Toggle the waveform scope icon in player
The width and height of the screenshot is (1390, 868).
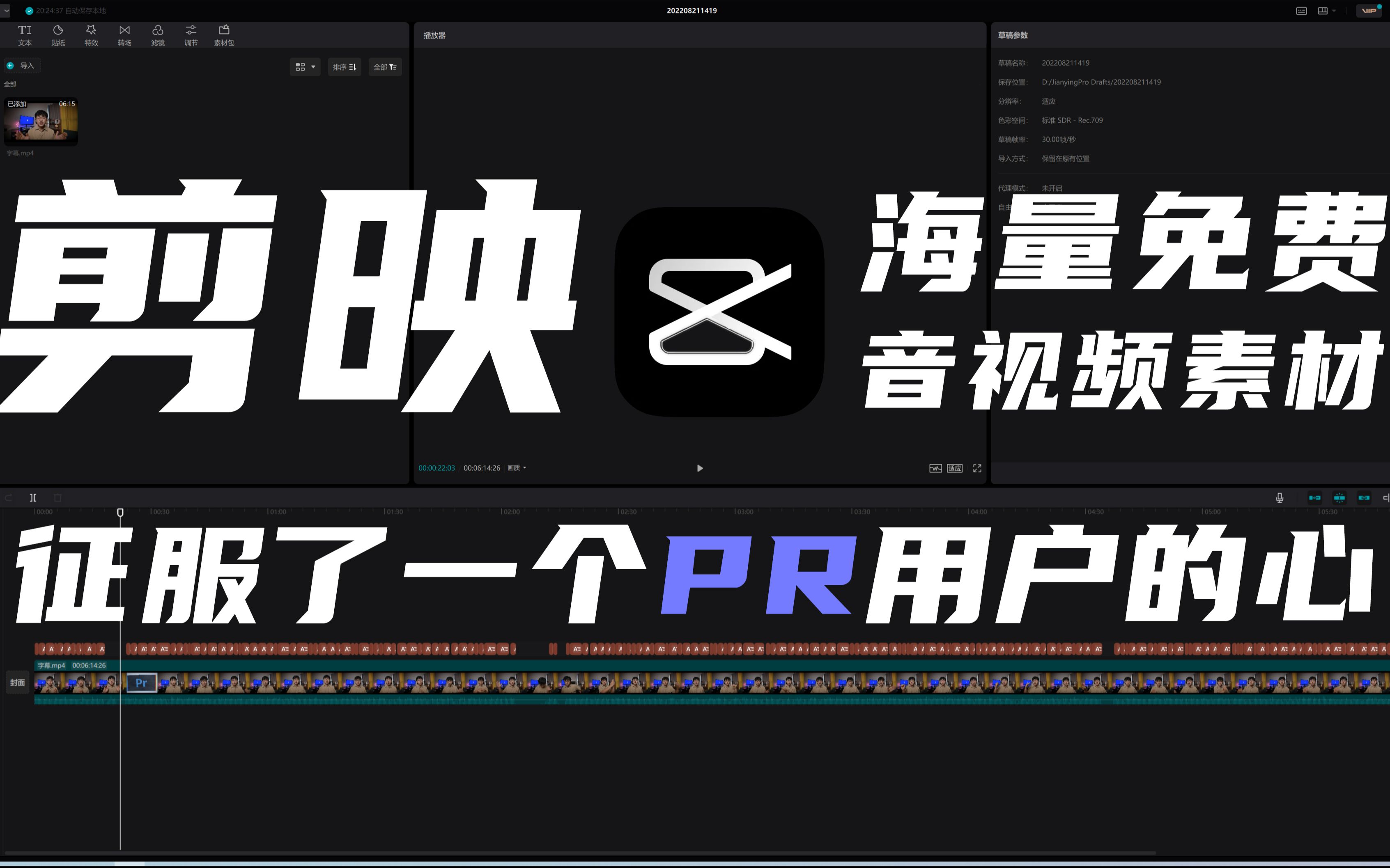(935, 468)
